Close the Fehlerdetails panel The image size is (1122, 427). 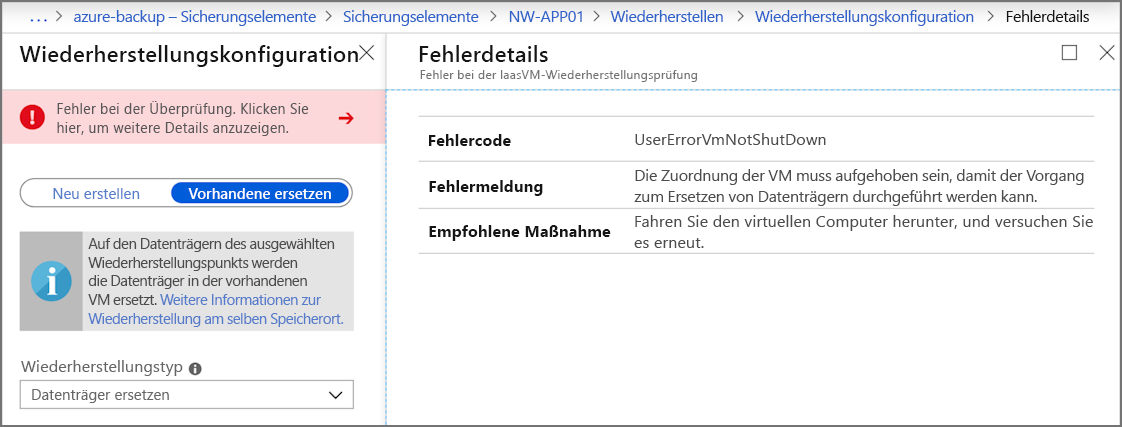(x=1106, y=52)
